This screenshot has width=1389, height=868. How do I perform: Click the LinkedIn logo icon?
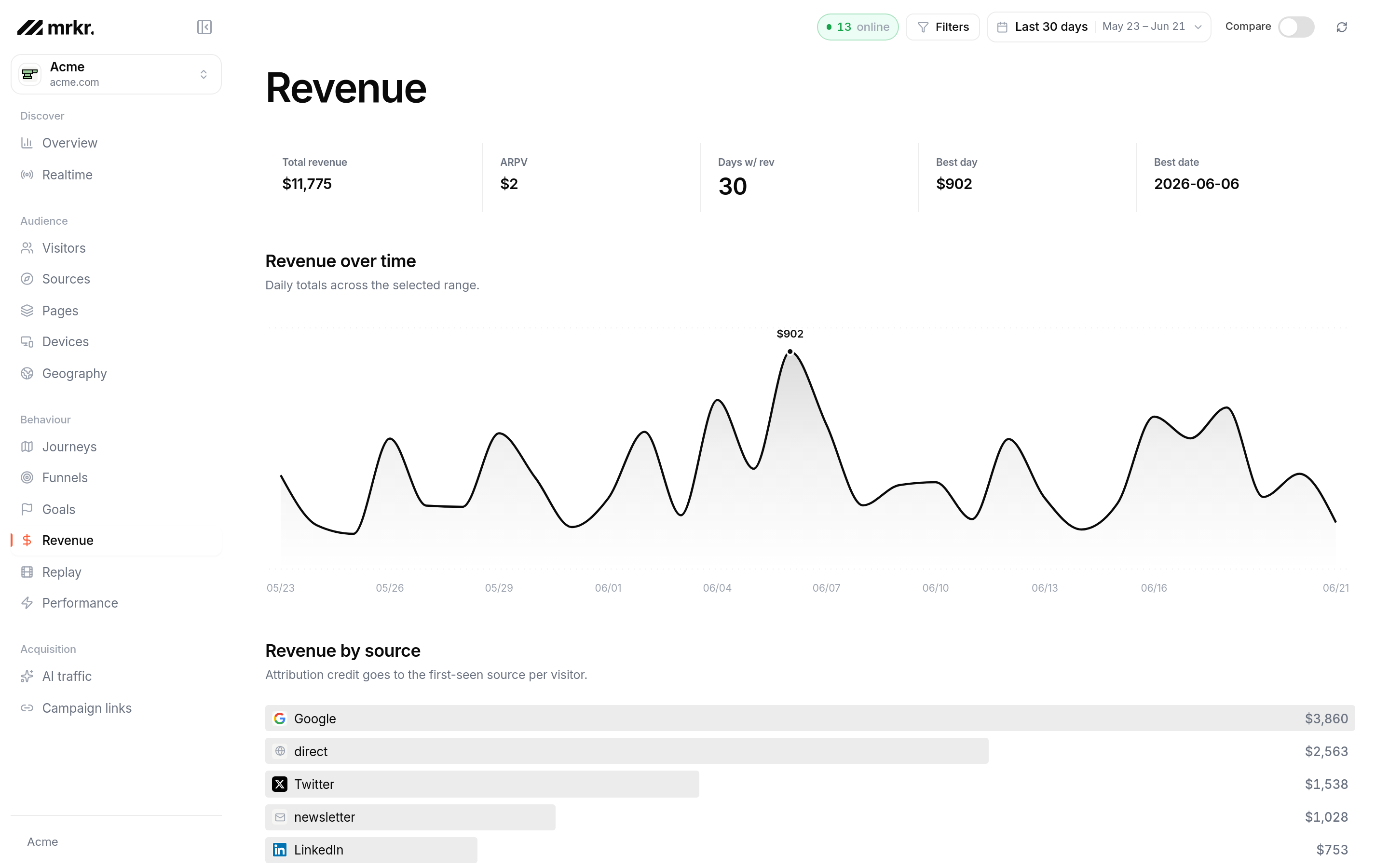click(280, 850)
